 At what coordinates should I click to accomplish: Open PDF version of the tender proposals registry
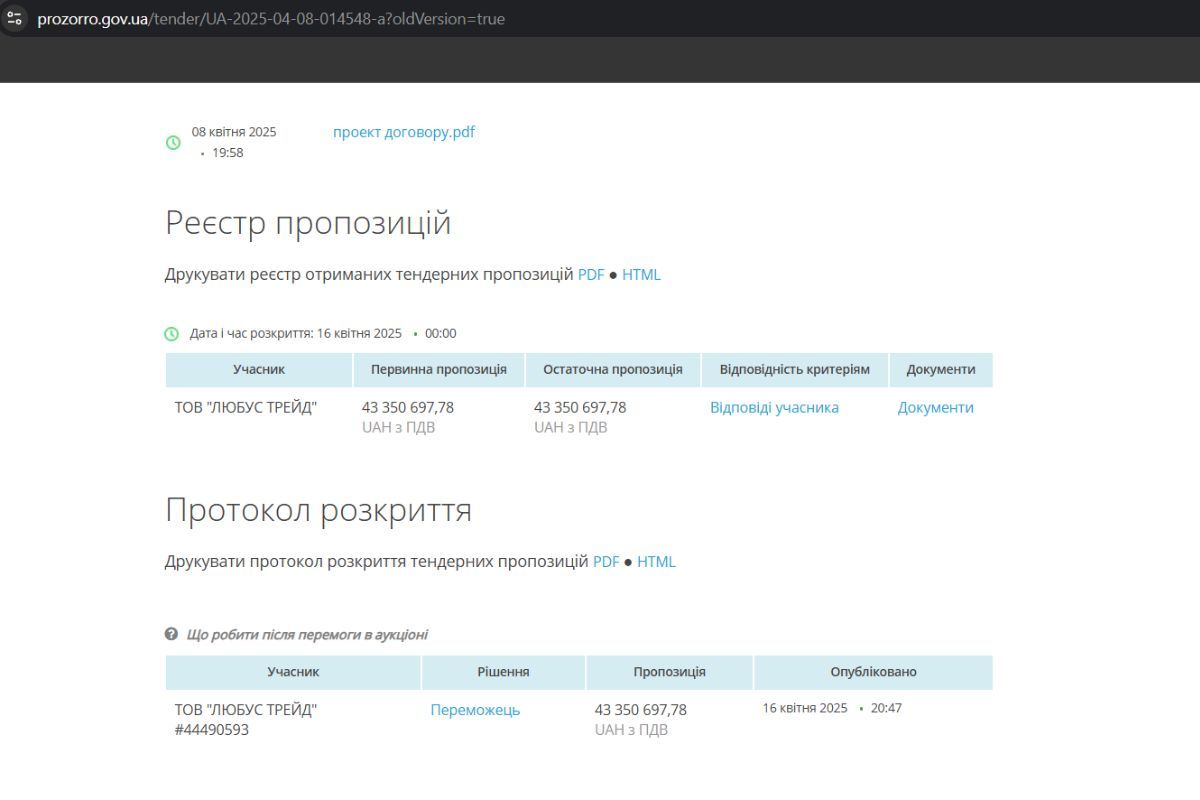click(590, 274)
